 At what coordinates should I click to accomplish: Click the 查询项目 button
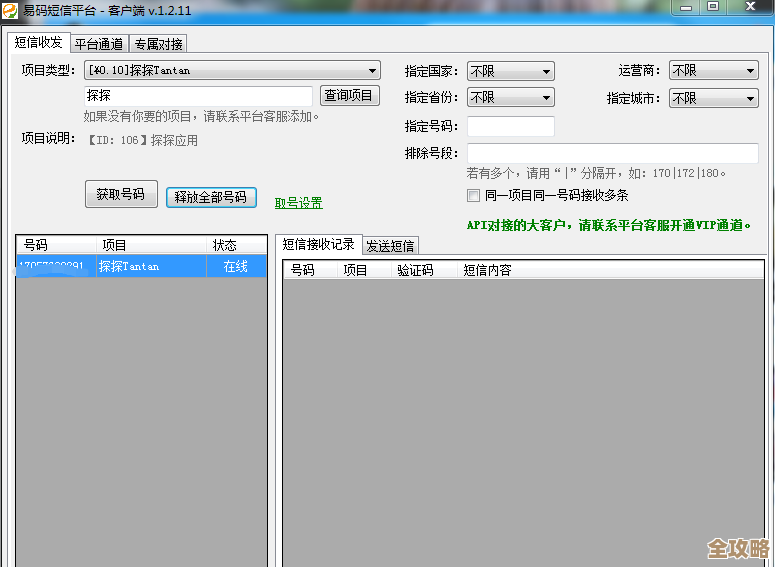pos(349,95)
